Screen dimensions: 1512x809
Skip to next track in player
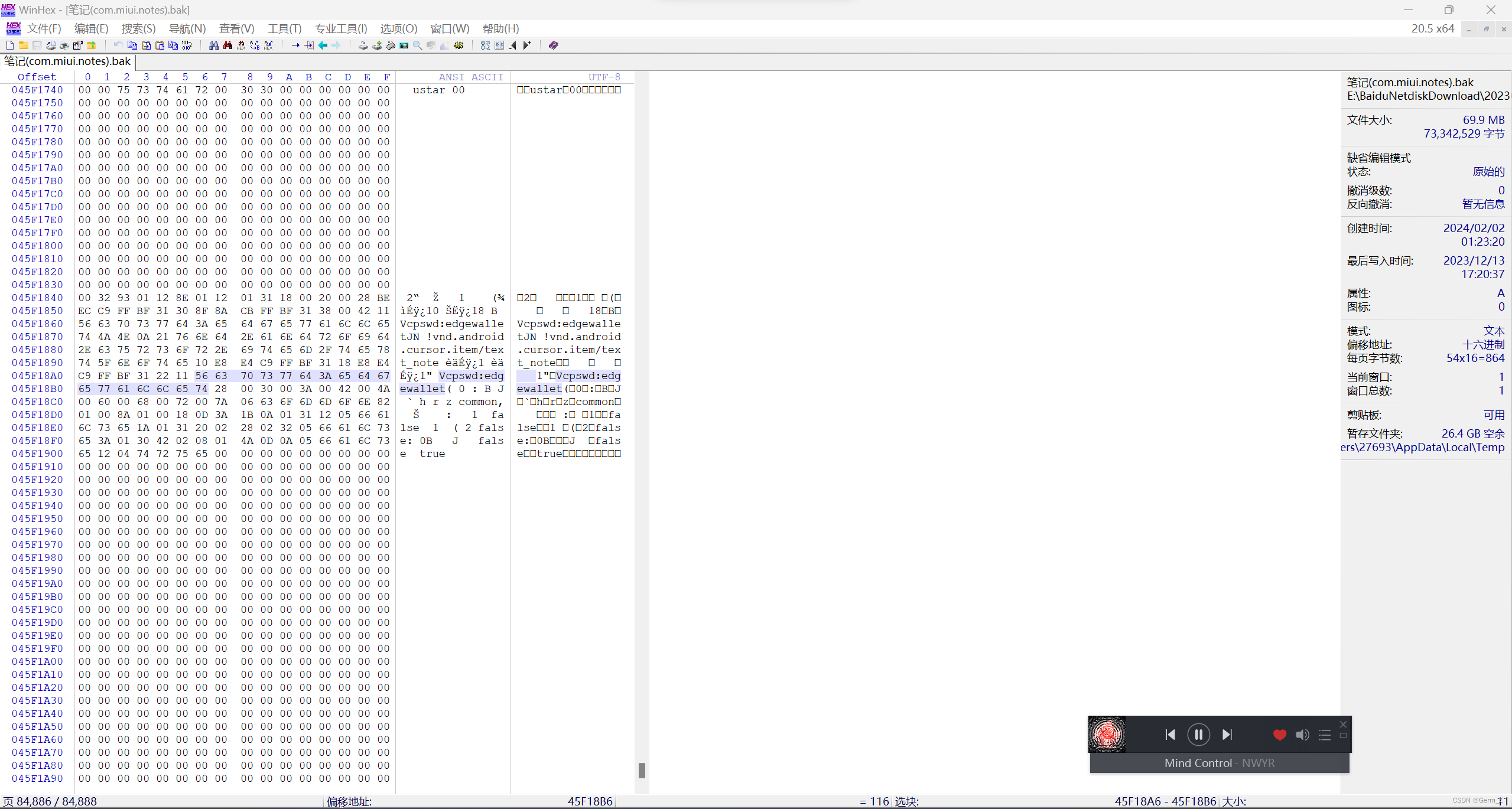pos(1227,735)
